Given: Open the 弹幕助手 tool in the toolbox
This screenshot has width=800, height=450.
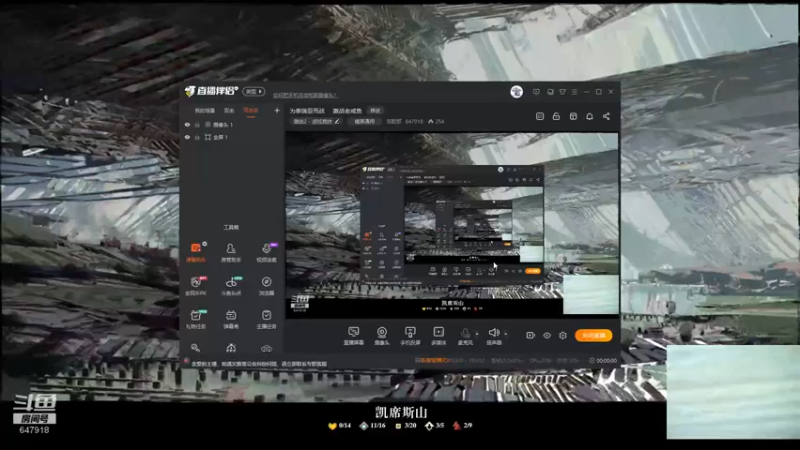Looking at the screenshot, I should click(x=196, y=252).
